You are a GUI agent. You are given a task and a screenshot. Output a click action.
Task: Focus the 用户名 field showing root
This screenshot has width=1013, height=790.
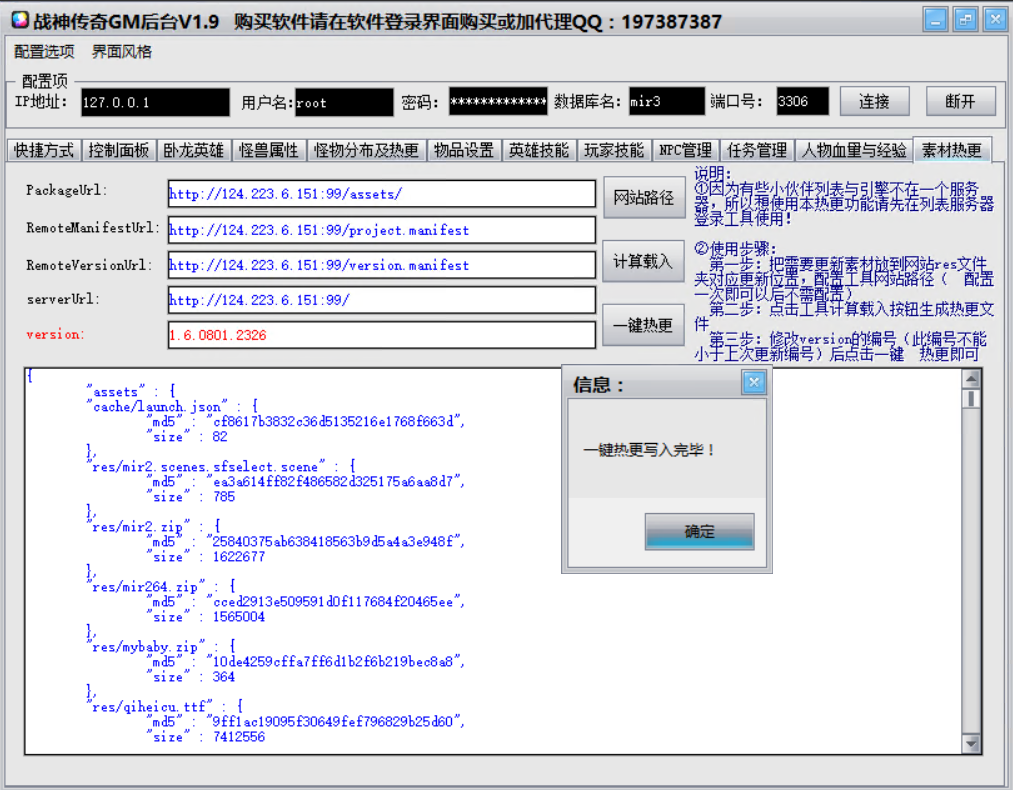coord(344,102)
